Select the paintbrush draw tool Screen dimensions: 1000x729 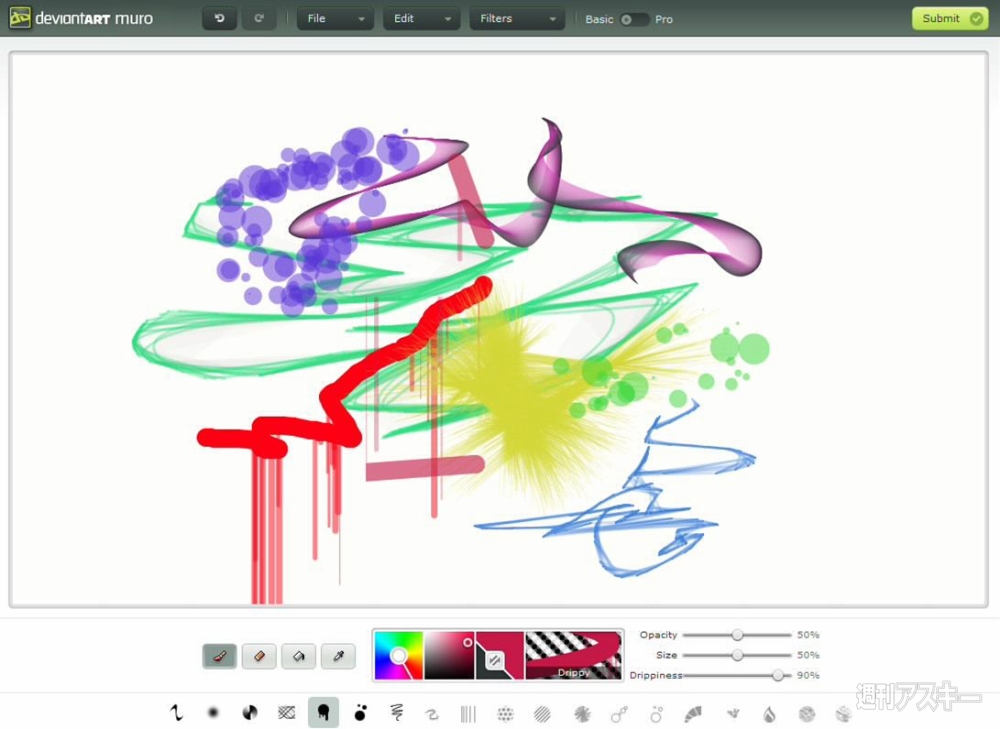coord(219,656)
